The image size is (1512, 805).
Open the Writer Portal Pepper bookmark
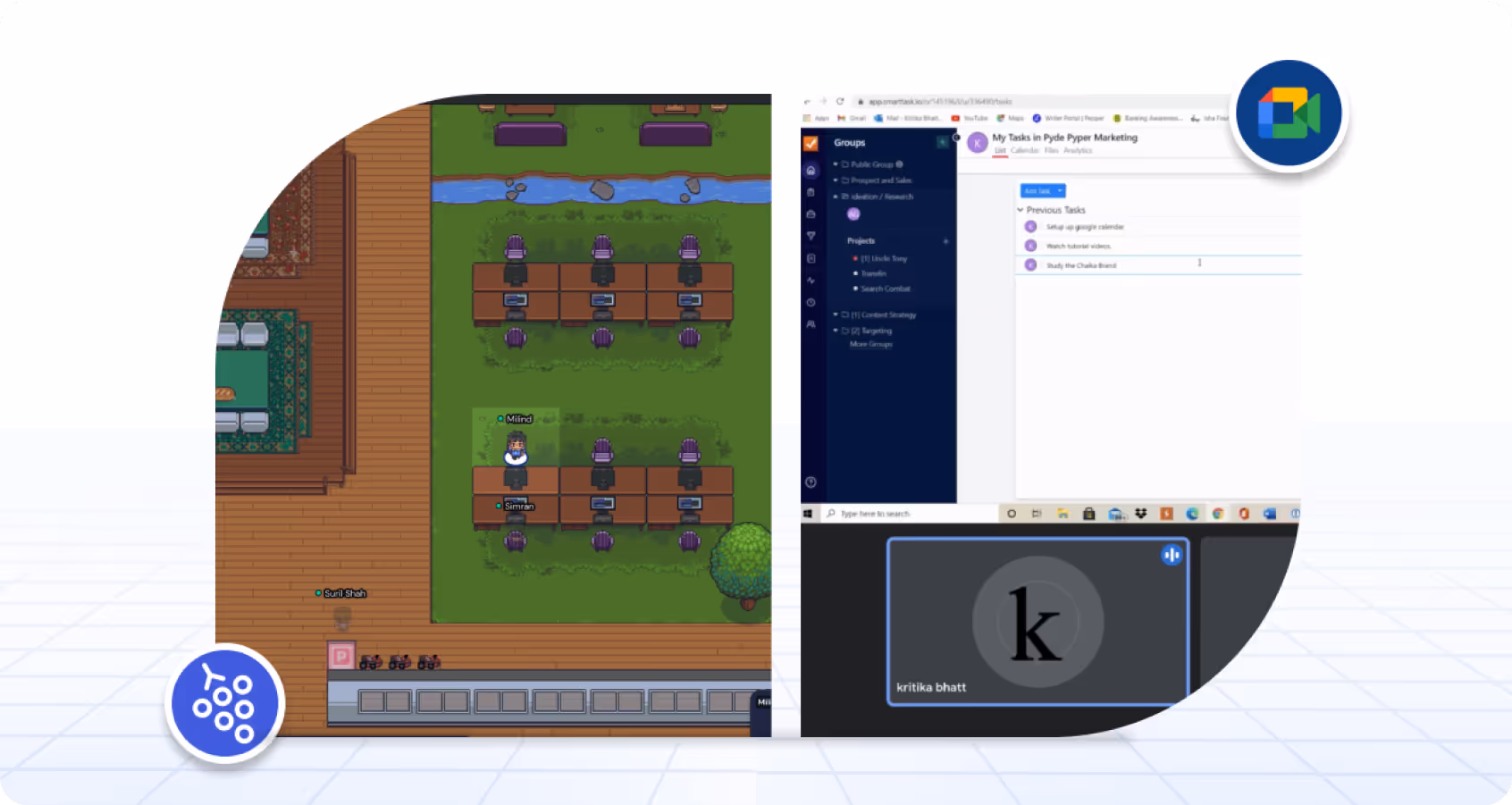[x=1069, y=118]
